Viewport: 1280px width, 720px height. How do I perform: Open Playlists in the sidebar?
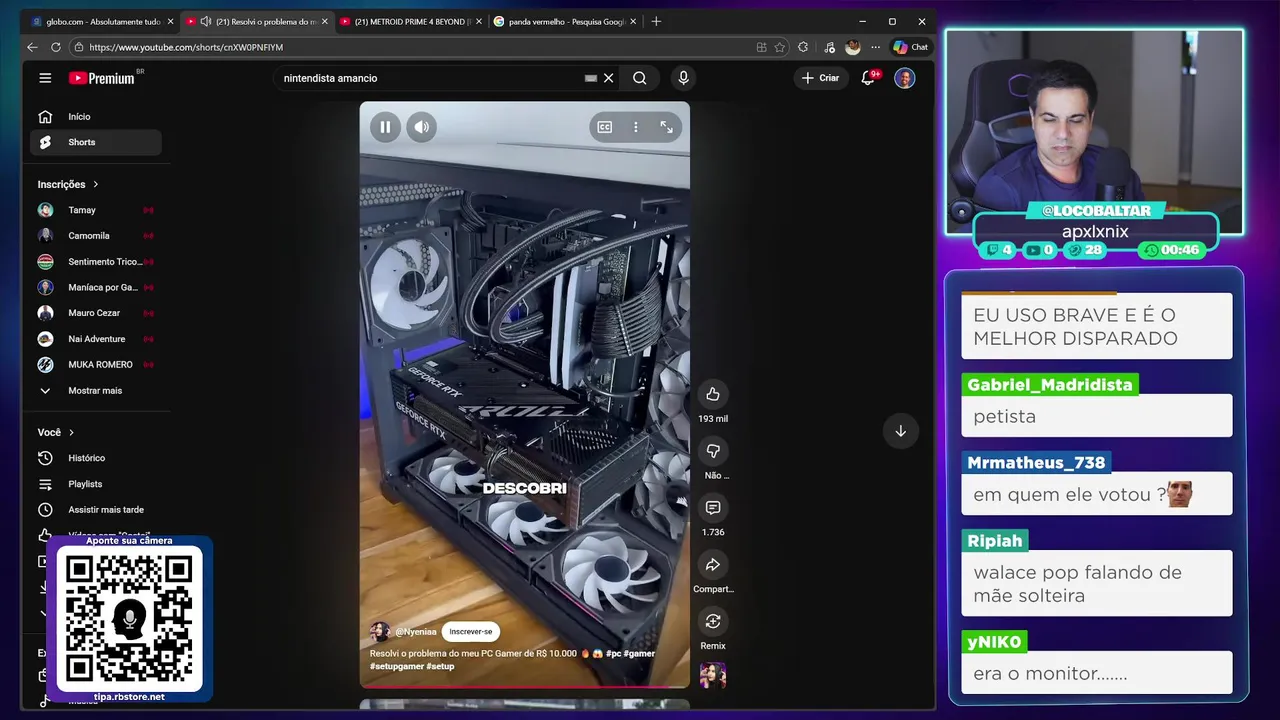96,484
